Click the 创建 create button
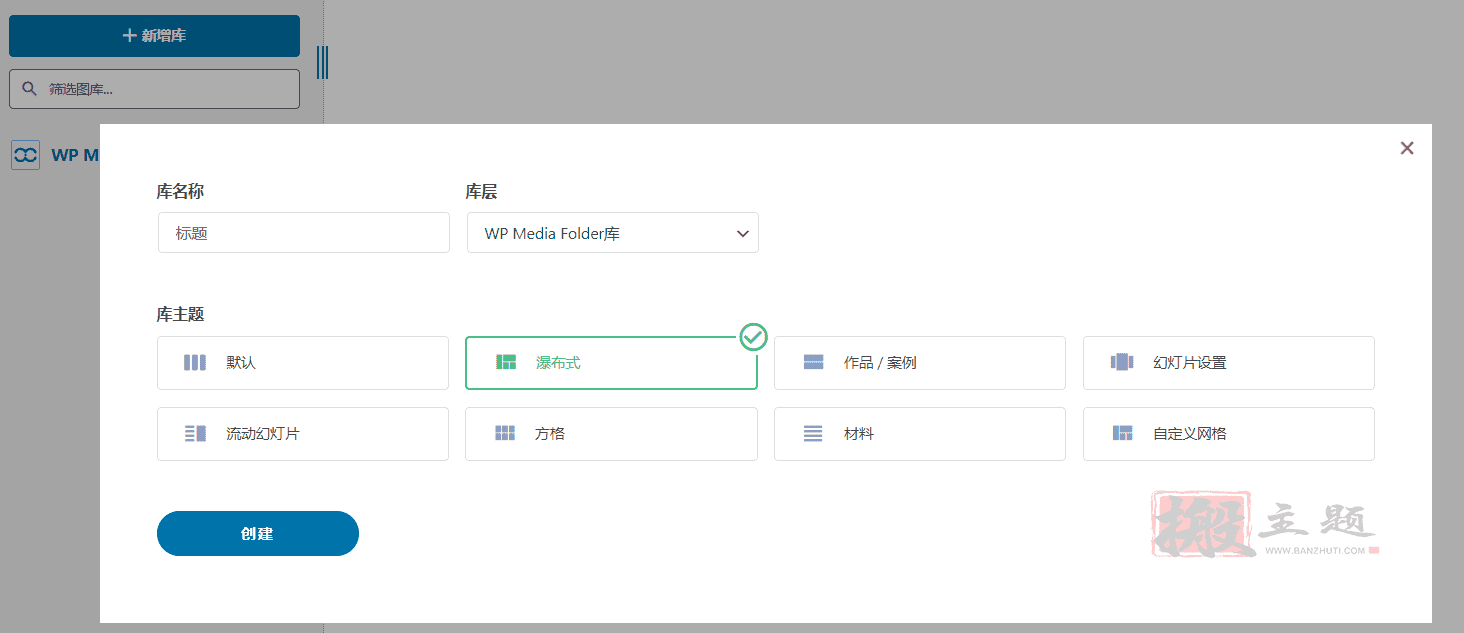The width and height of the screenshot is (1464, 633). 258,534
